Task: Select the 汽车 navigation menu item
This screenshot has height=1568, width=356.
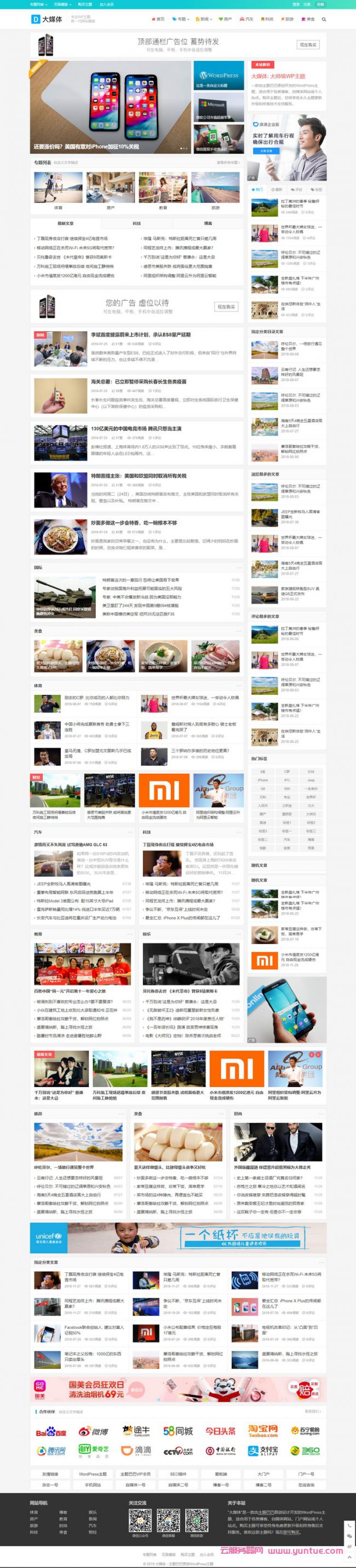Action: click(247, 20)
